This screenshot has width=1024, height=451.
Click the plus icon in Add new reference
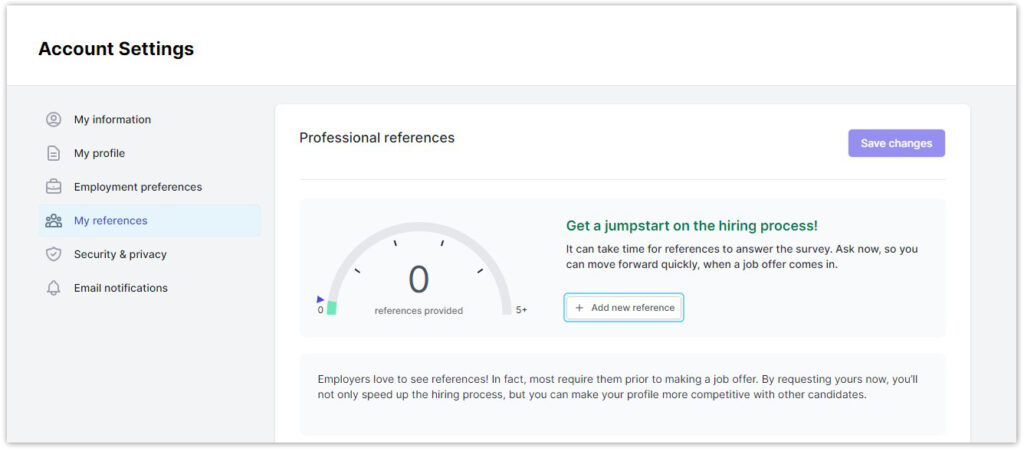click(x=579, y=308)
